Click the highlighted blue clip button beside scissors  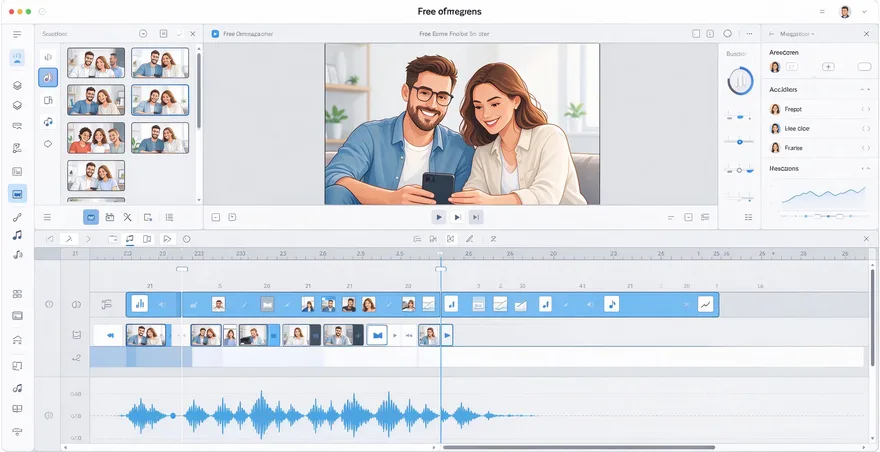(91, 217)
